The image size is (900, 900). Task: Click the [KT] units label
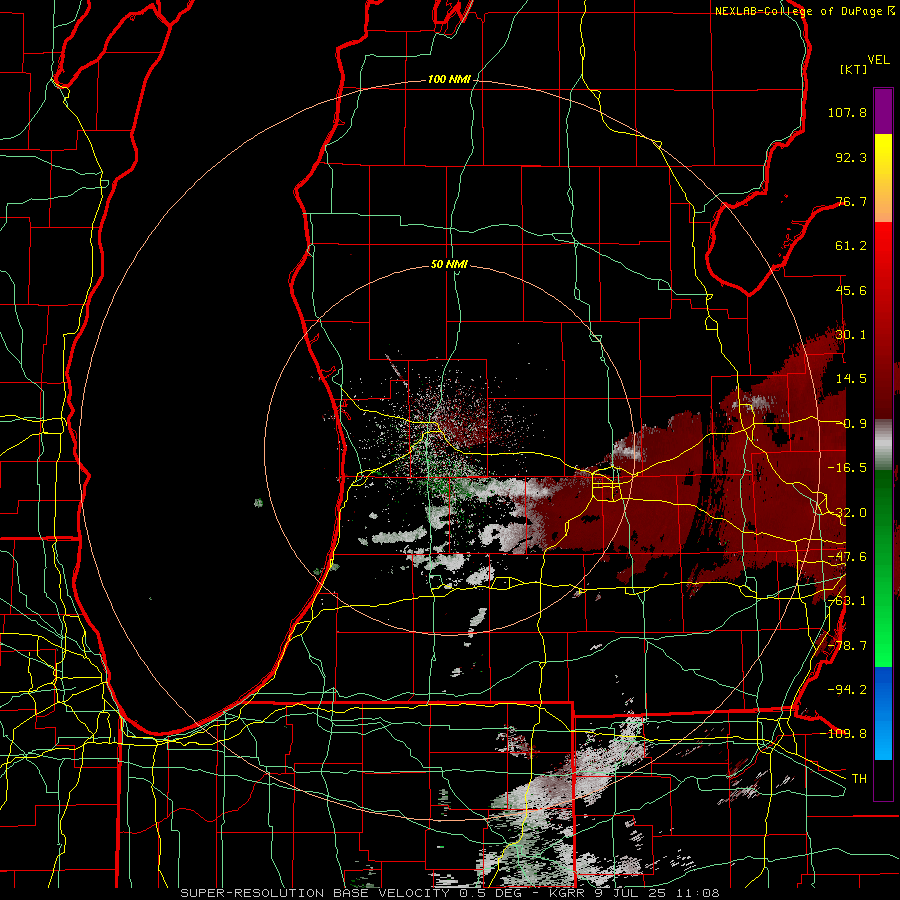point(853,69)
